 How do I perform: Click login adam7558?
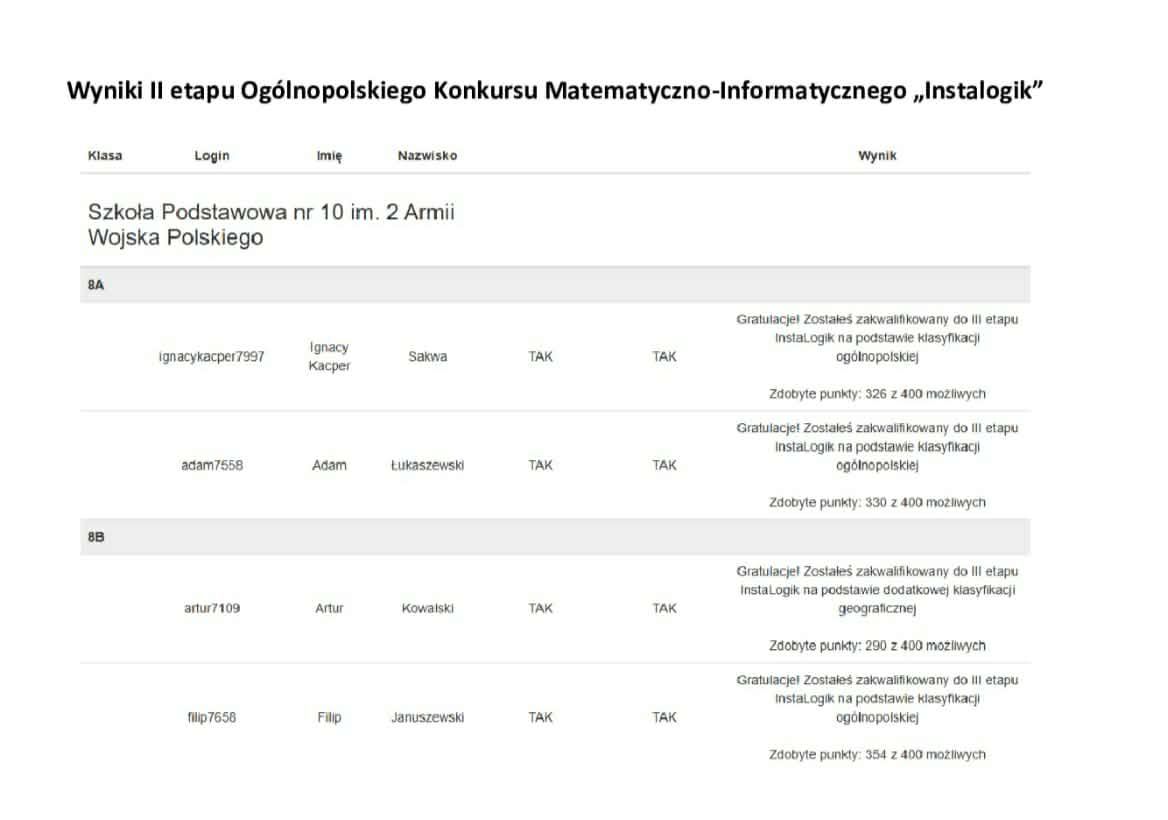click(212, 465)
